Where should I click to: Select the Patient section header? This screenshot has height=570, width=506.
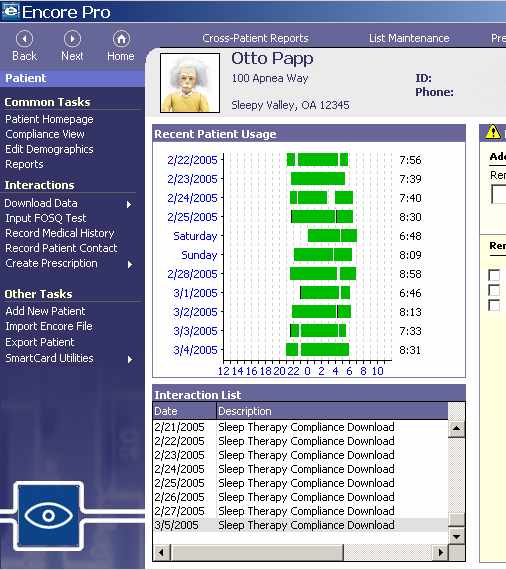[x=72, y=78]
